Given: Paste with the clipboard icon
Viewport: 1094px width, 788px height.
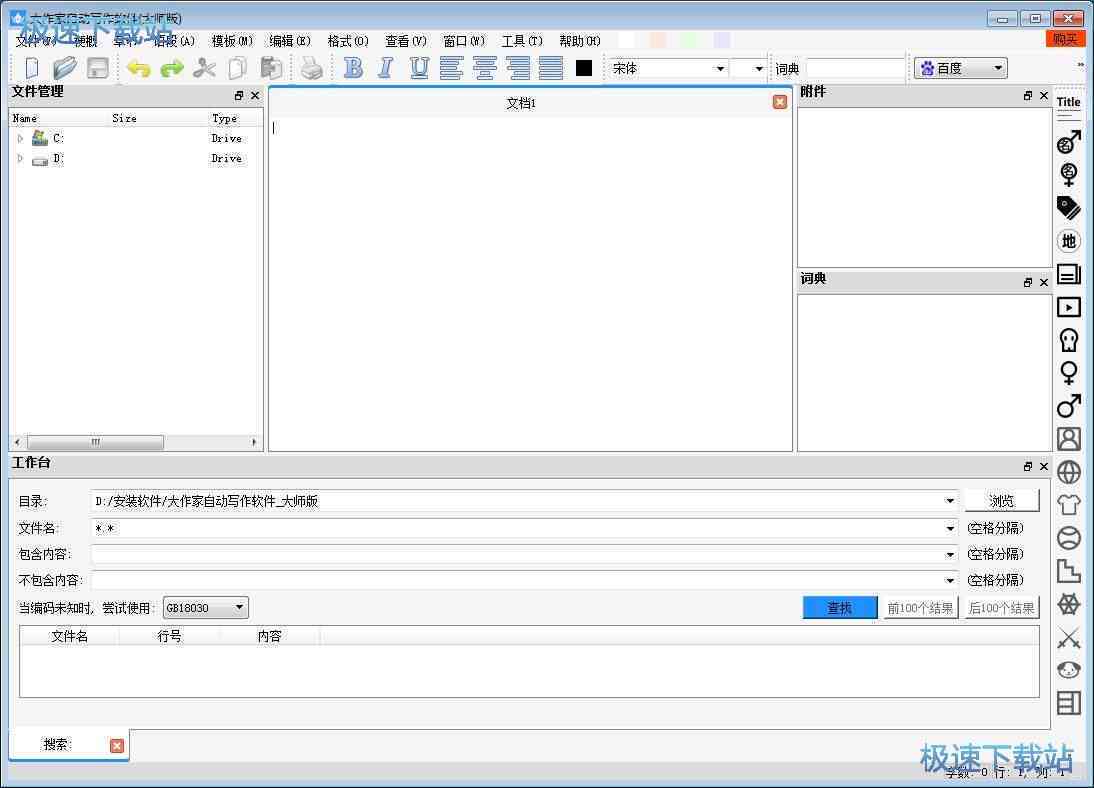Looking at the screenshot, I should 271,68.
